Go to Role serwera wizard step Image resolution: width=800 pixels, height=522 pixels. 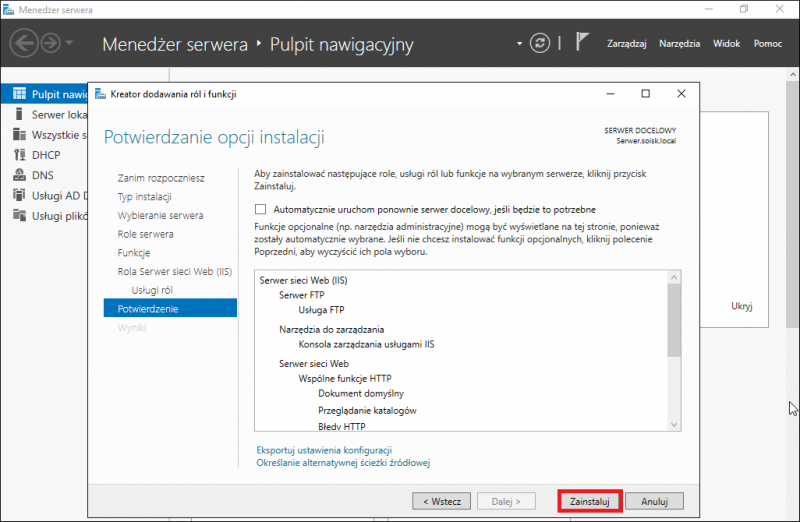(145, 234)
